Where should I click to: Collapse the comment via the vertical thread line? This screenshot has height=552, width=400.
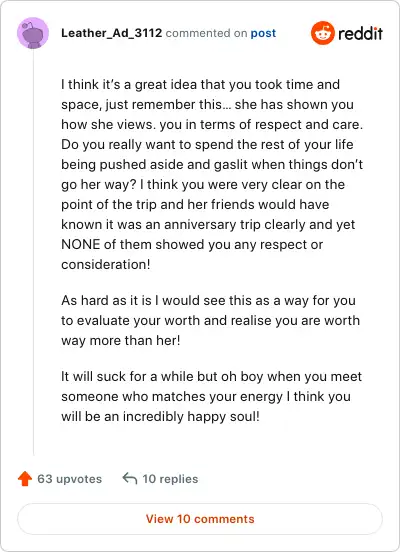(x=33, y=252)
